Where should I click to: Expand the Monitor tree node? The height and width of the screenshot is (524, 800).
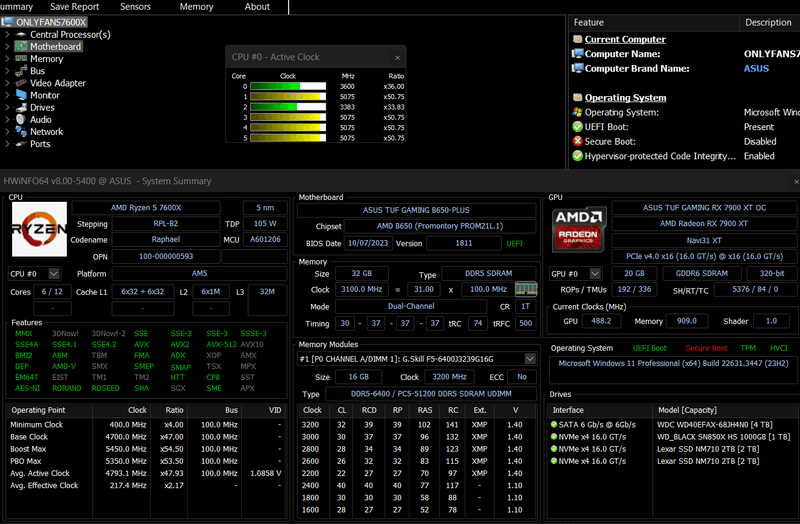click(7, 95)
